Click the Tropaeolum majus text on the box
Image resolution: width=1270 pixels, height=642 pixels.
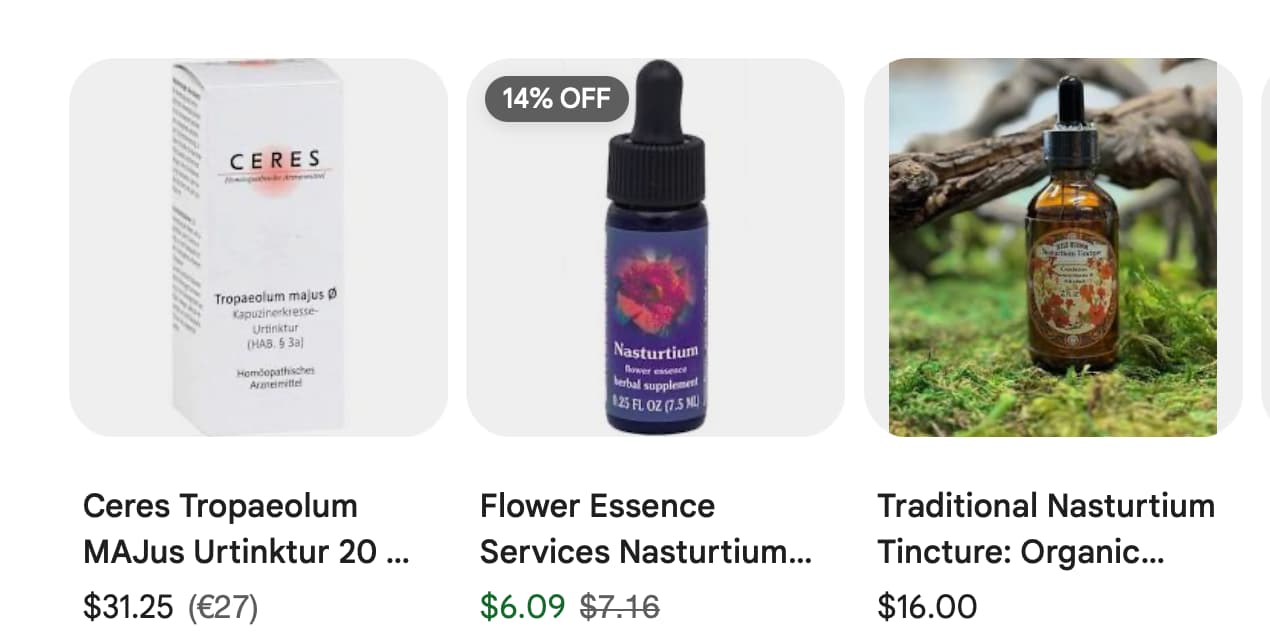(x=275, y=298)
